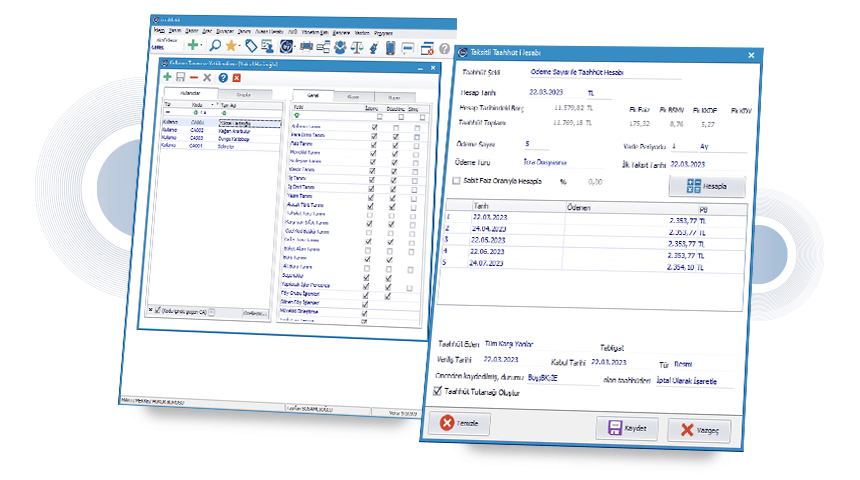The width and height of the screenshot is (860, 480).
Task: Click the Kaydet button
Action: (627, 428)
